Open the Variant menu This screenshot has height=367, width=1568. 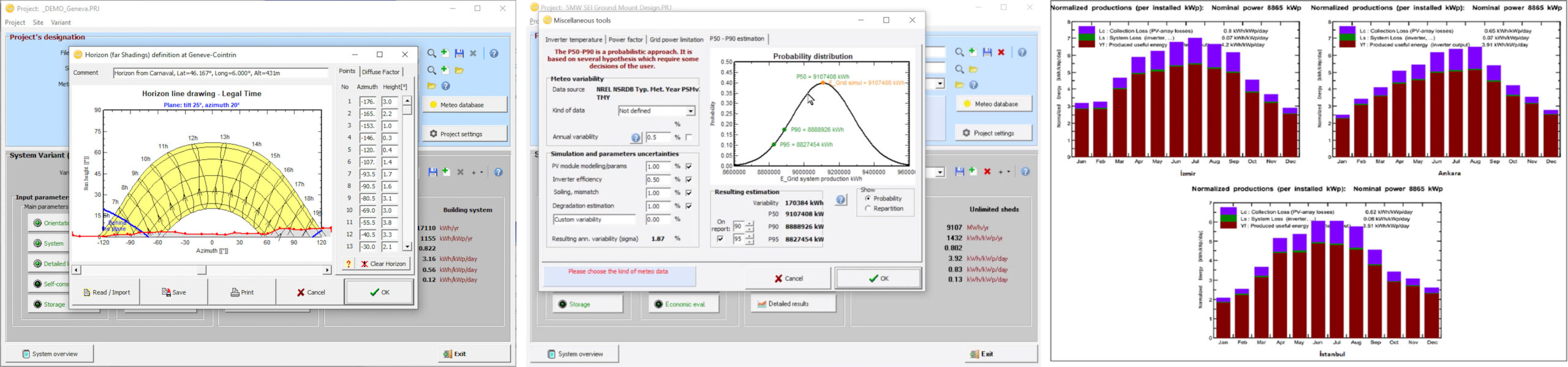tap(61, 23)
